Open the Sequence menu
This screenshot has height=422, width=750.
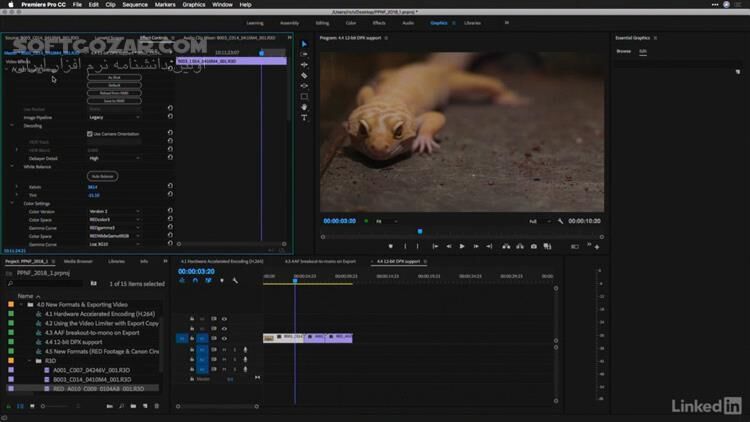(x=135, y=4)
